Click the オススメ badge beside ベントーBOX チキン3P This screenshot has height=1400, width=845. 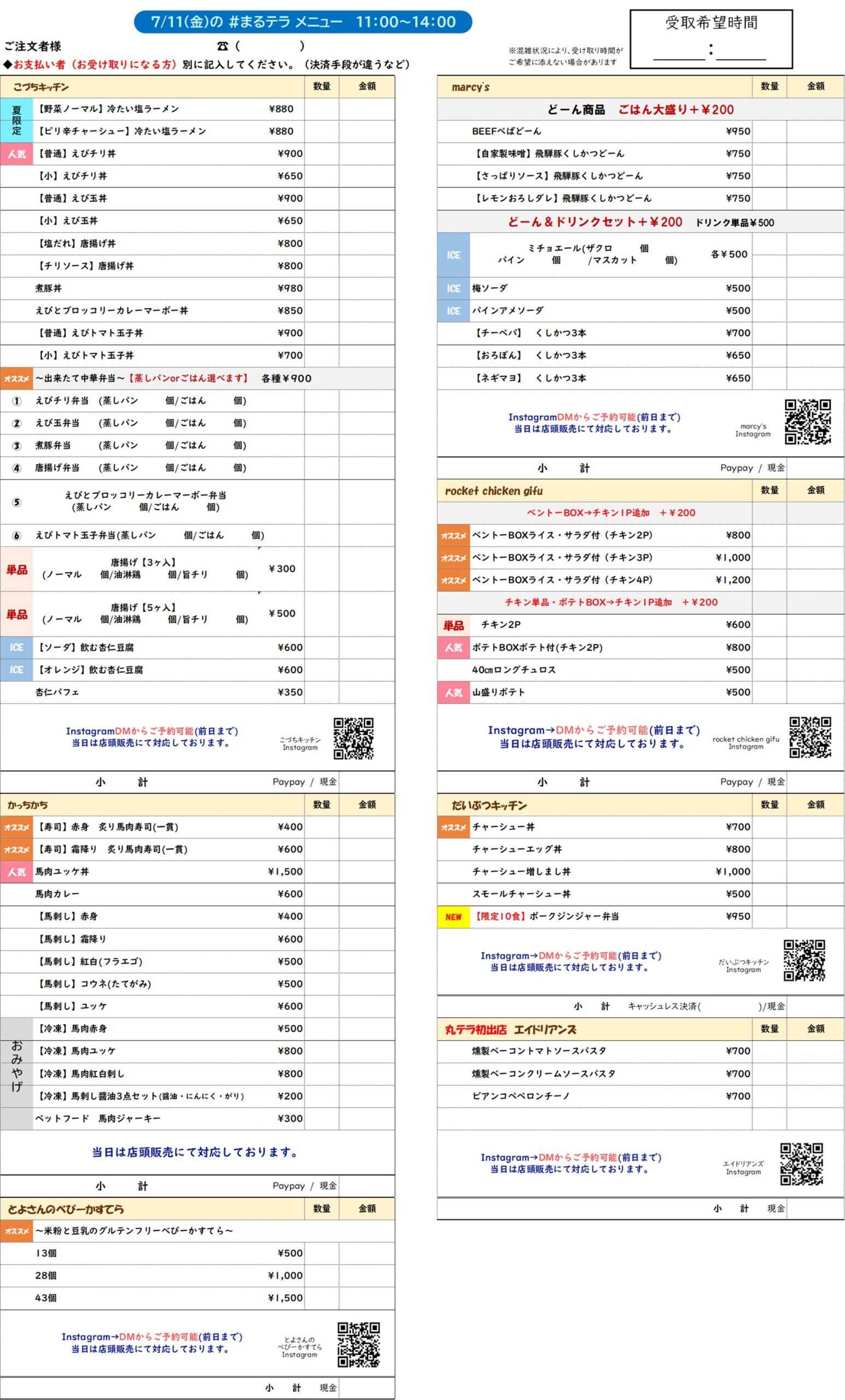[x=453, y=558]
